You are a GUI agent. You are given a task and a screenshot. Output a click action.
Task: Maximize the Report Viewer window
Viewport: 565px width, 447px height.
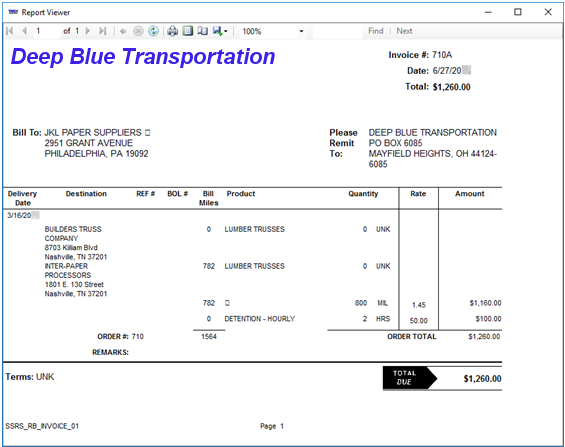coord(518,12)
